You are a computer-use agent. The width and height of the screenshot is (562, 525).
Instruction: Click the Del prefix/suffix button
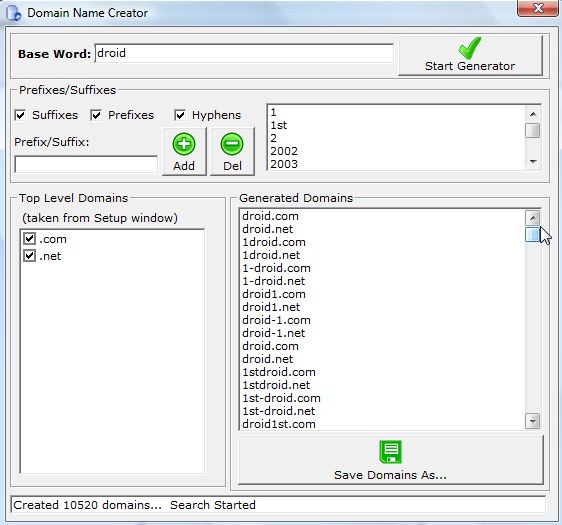232,152
